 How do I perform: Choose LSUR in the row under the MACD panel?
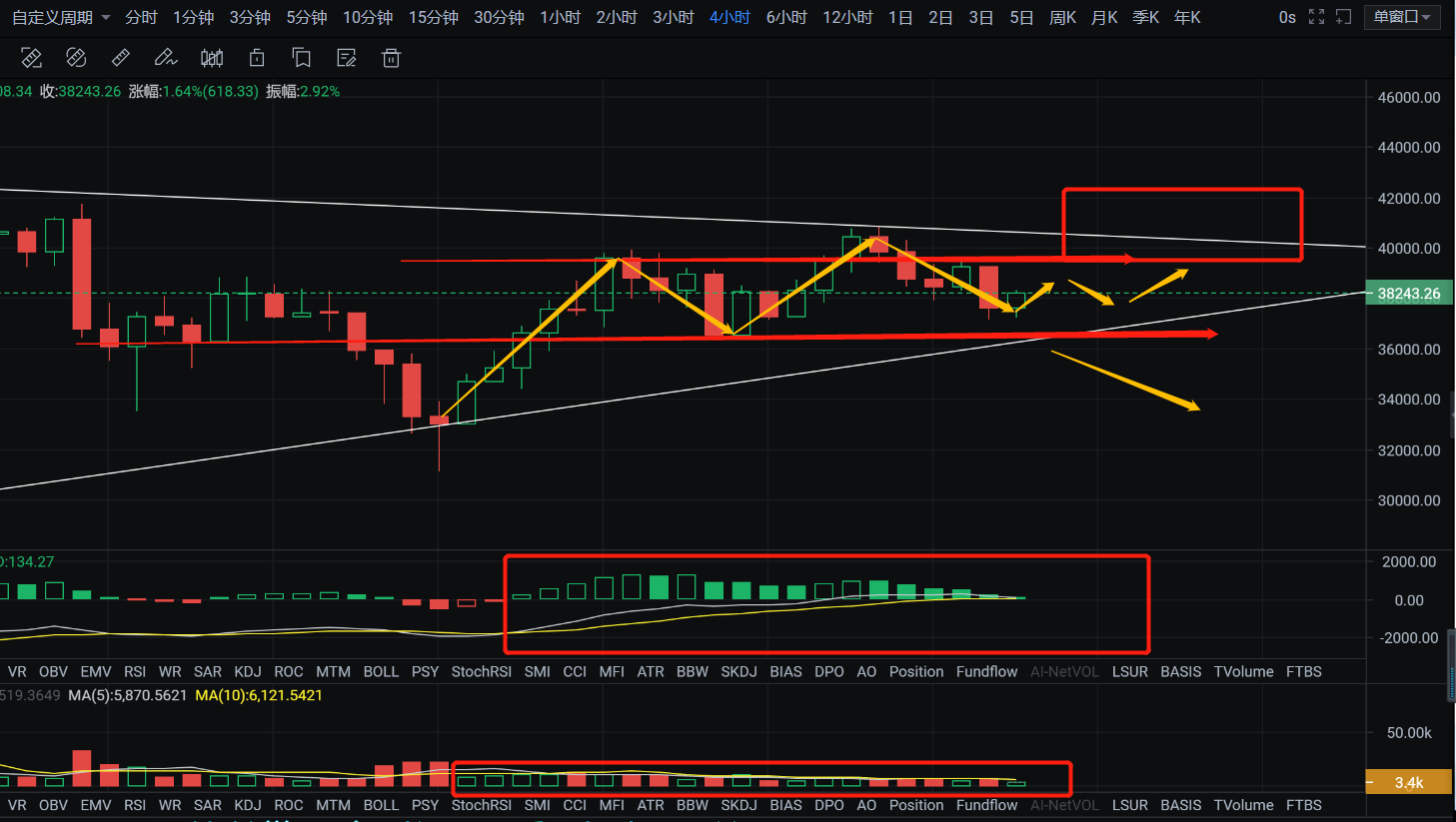tap(1130, 671)
